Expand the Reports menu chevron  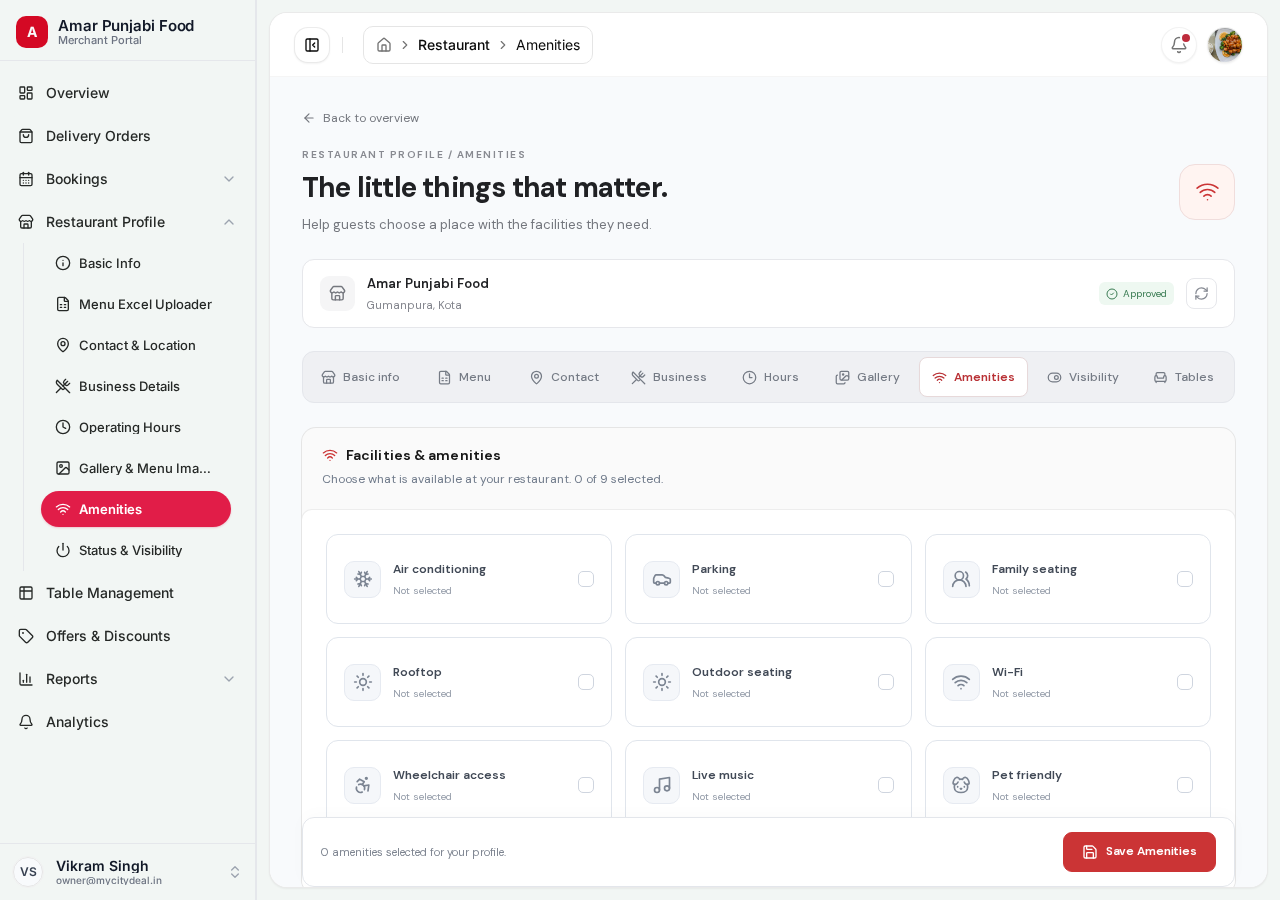click(x=229, y=679)
